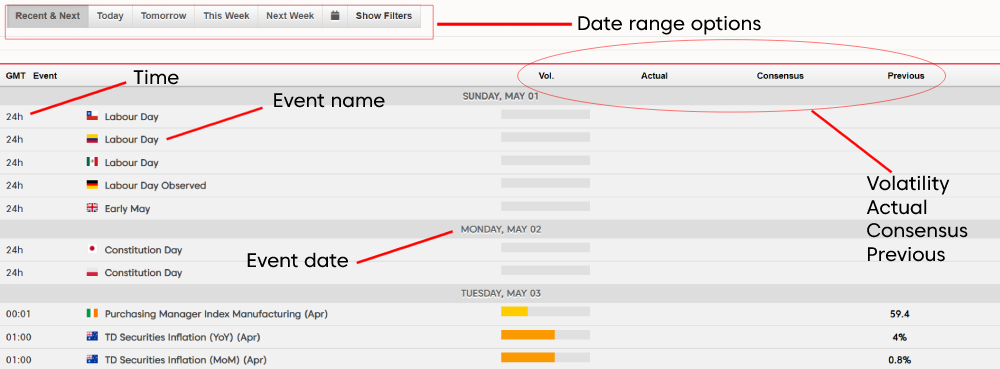
Task: Click the Consensus column header
Action: pos(780,76)
